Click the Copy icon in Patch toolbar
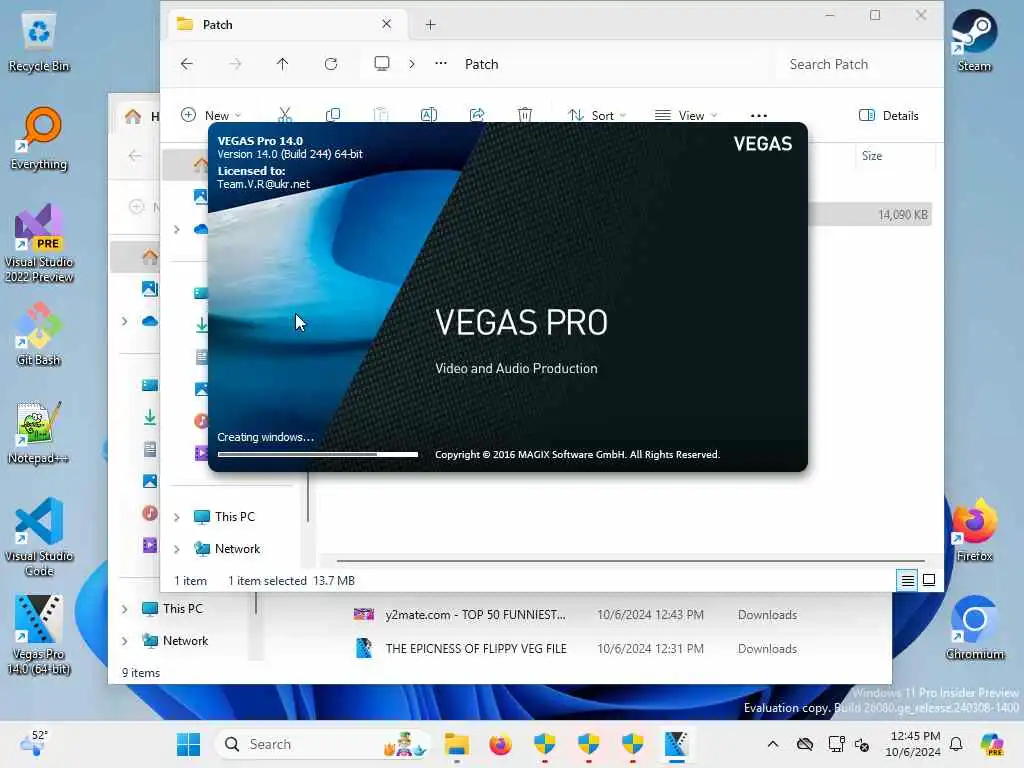Image resolution: width=1024 pixels, height=768 pixels. click(332, 115)
